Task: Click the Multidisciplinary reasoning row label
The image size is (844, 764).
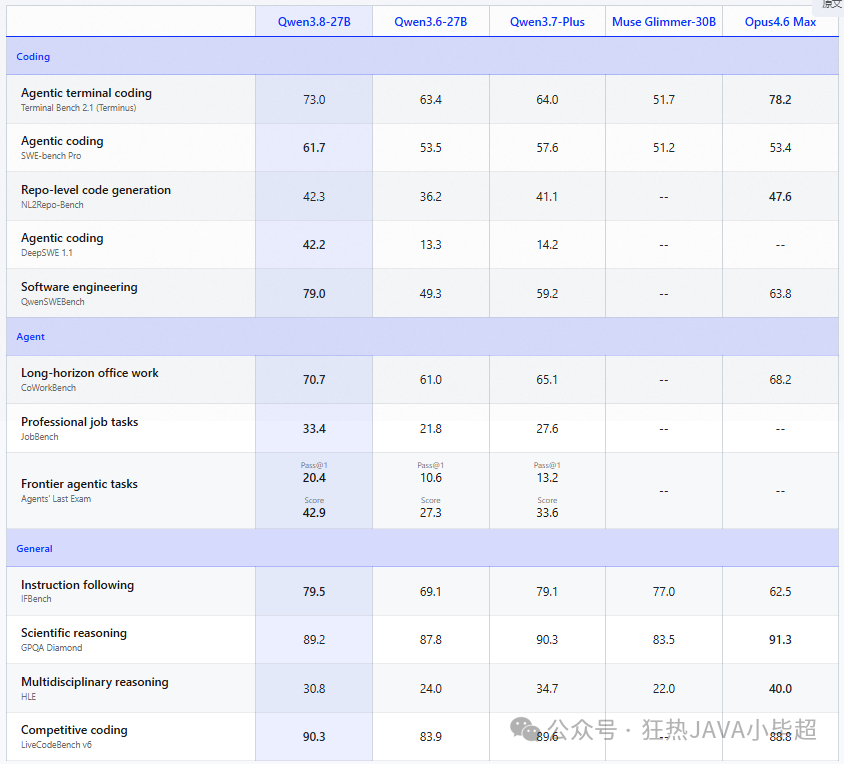Action: pyautogui.click(x=95, y=682)
